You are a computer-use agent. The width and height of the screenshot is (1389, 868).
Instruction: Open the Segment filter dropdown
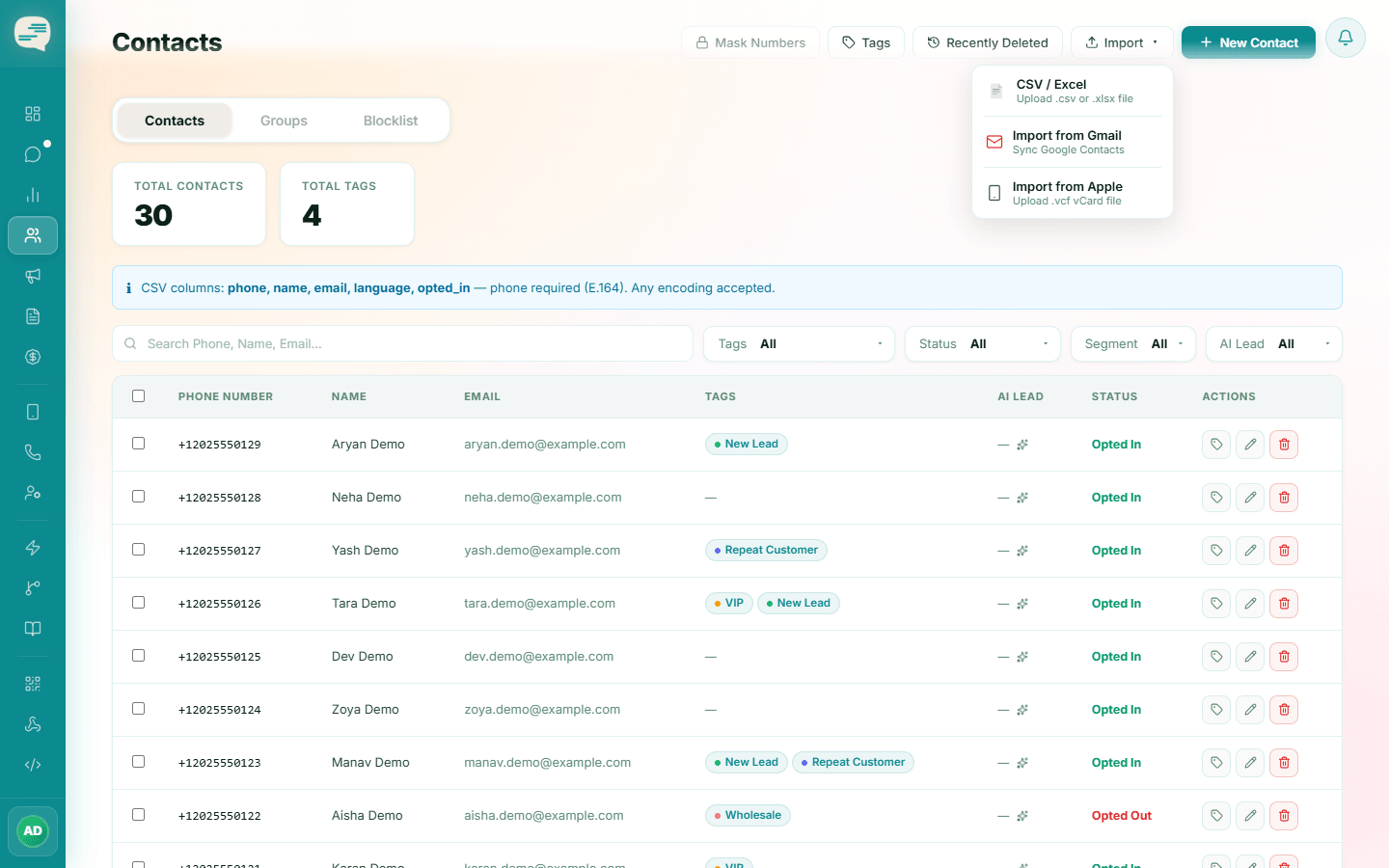[1133, 344]
